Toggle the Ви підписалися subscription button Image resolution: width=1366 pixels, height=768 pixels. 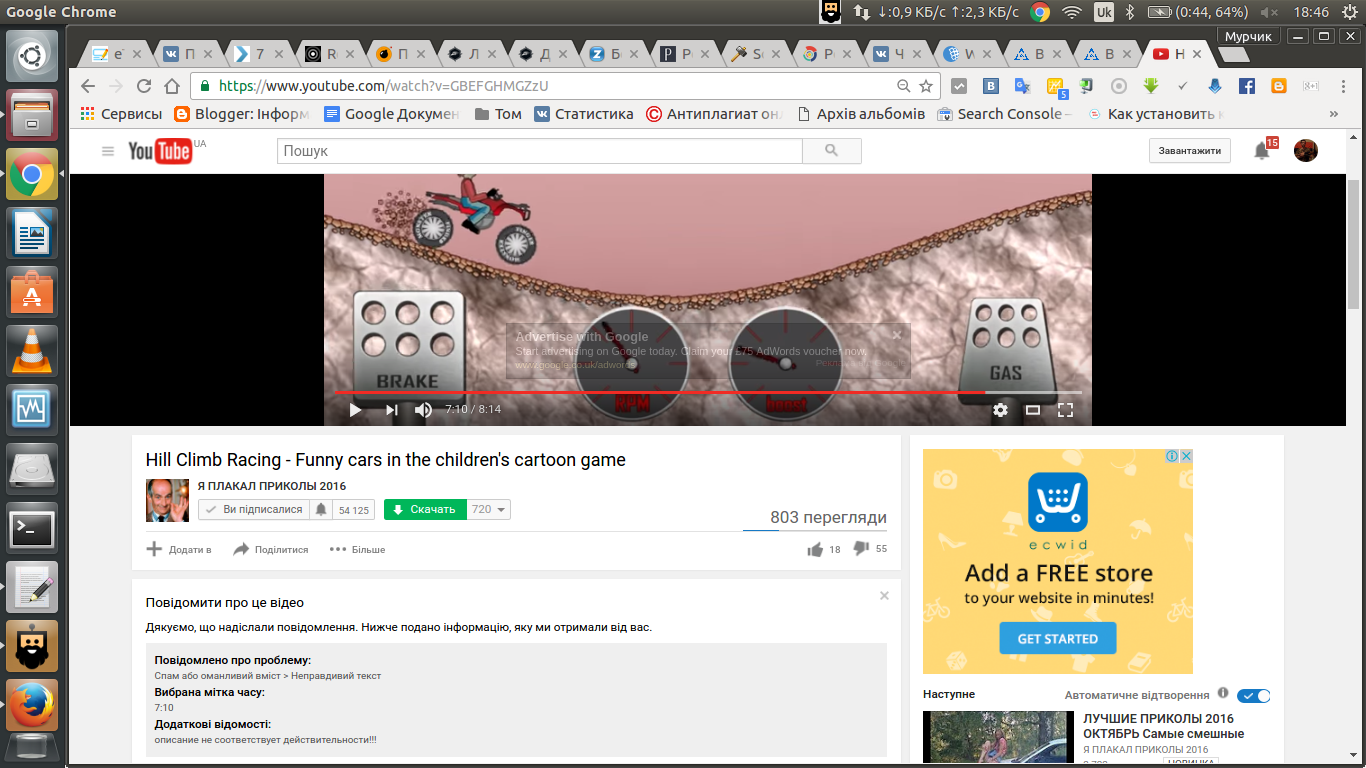click(254, 510)
